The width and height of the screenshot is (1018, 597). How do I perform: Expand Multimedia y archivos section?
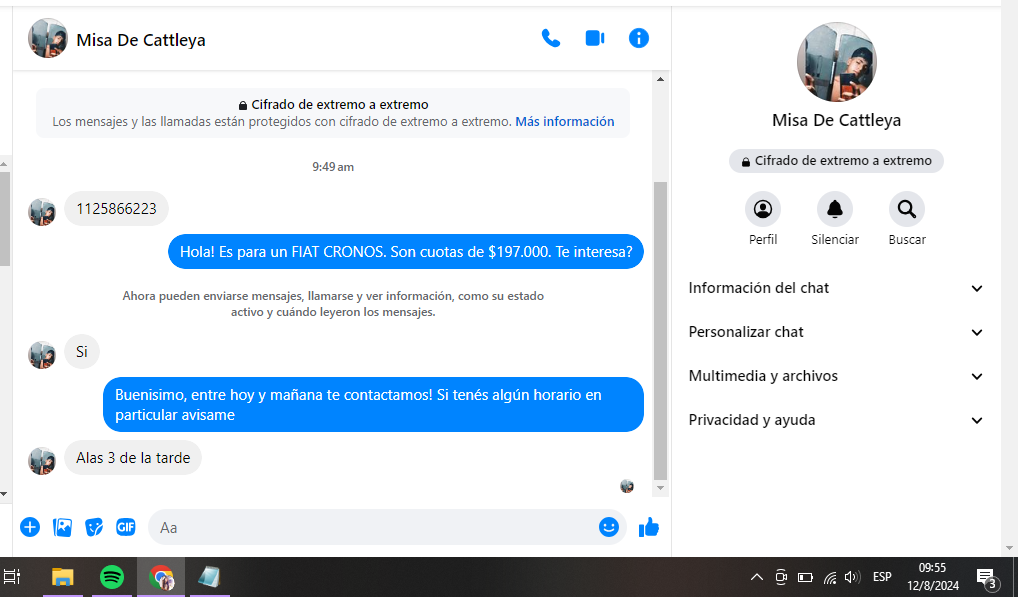(x=836, y=376)
